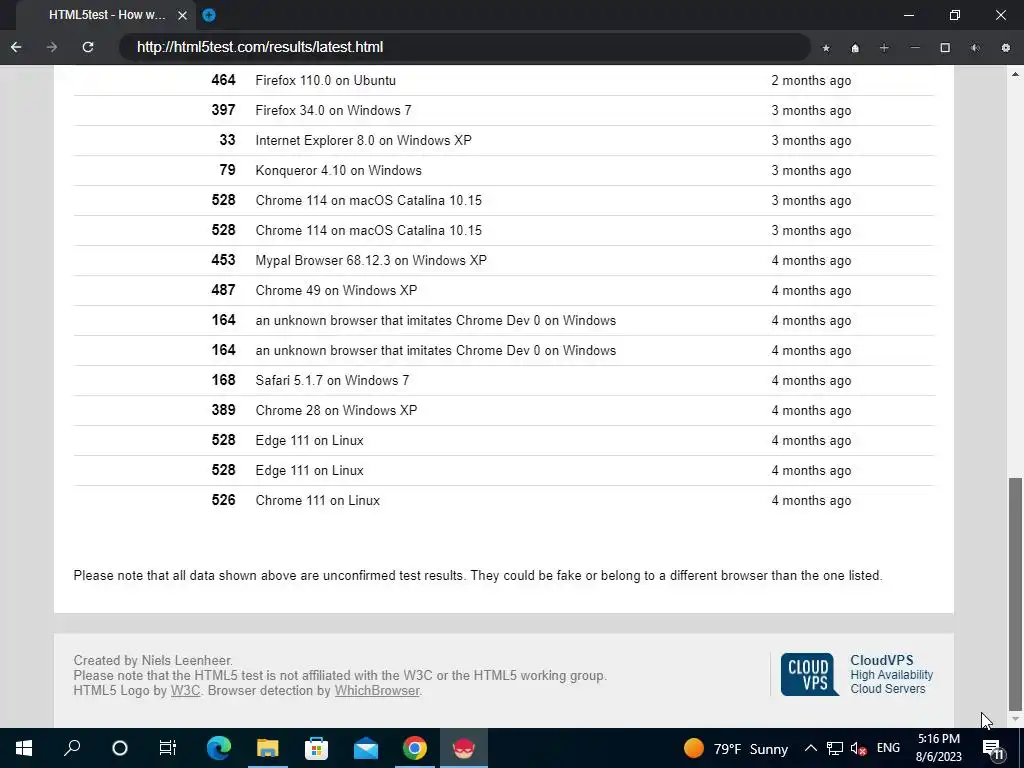
Task: Select the HTML5test tab
Action: pyautogui.click(x=106, y=14)
